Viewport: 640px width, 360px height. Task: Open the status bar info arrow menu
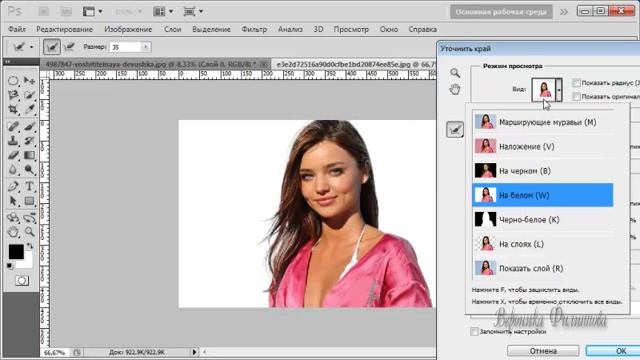(x=194, y=352)
